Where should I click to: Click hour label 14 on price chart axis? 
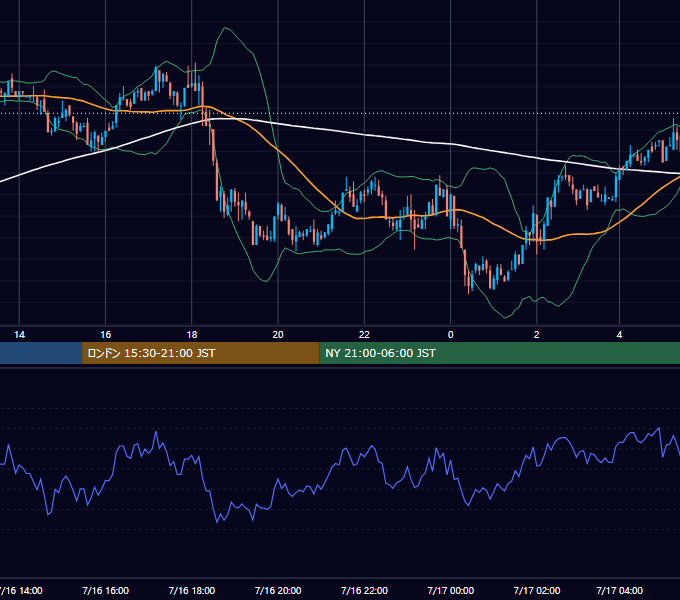coord(20,335)
